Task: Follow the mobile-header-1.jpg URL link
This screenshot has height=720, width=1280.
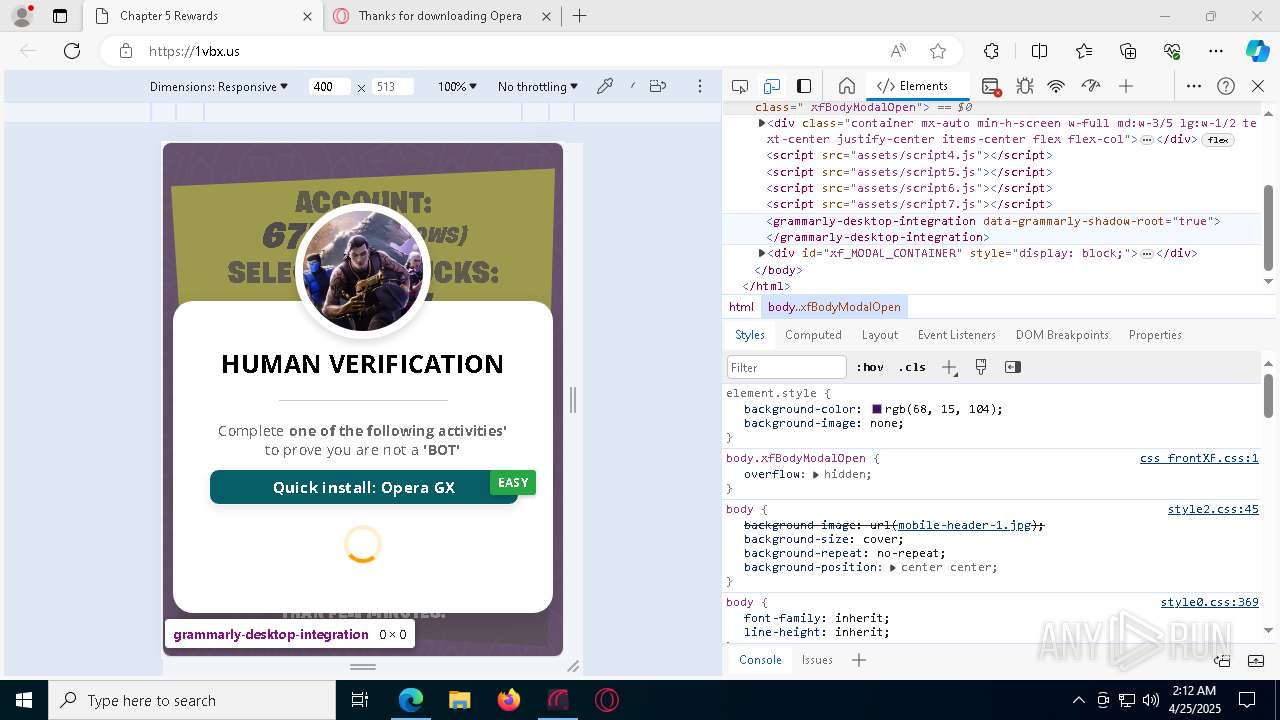Action: pos(965,525)
